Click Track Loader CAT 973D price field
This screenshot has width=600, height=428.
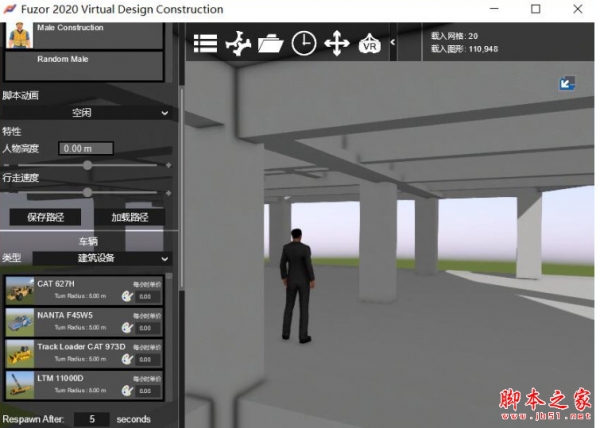[147, 359]
